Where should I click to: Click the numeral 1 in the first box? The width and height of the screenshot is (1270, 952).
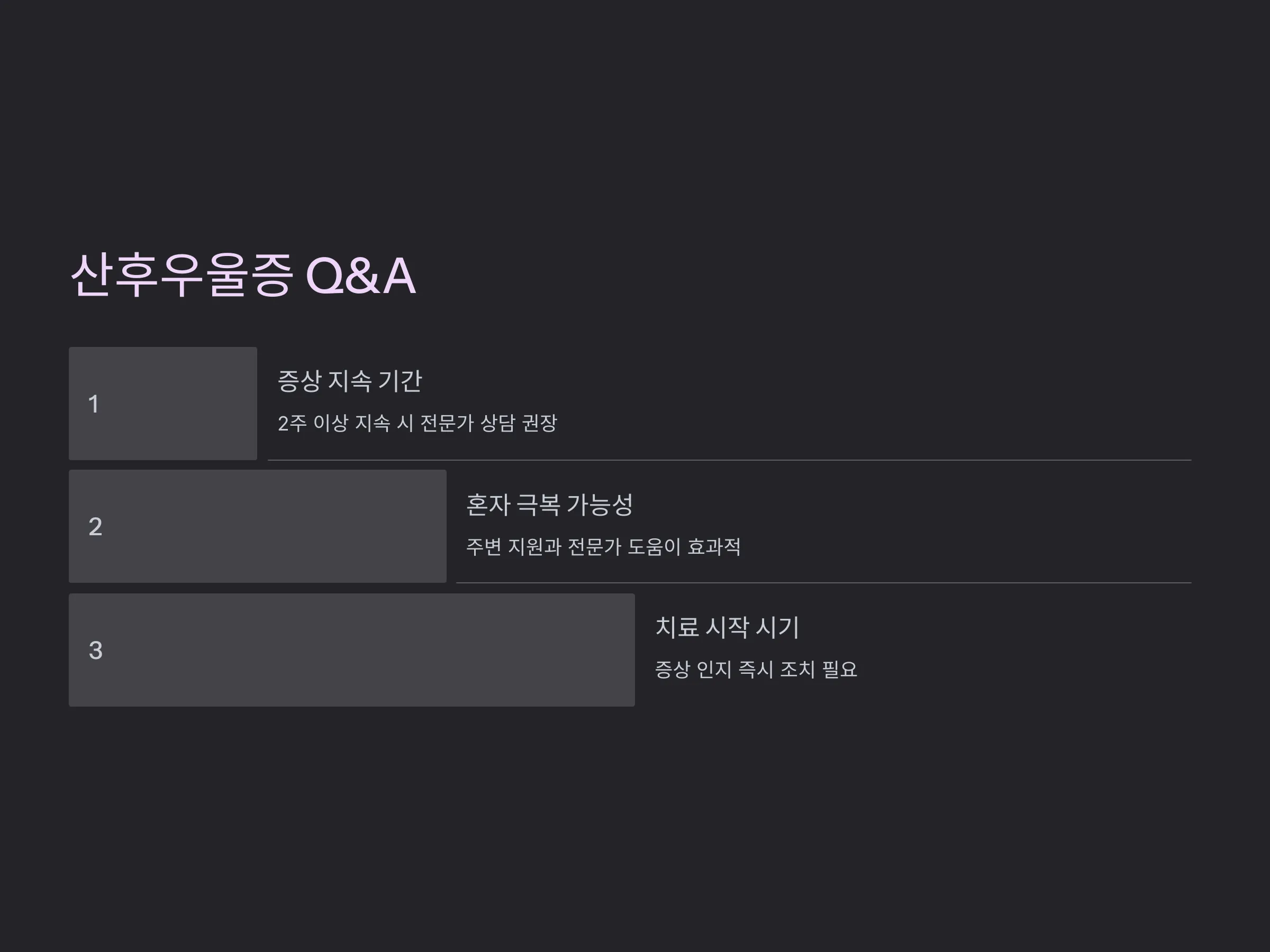[x=94, y=404]
